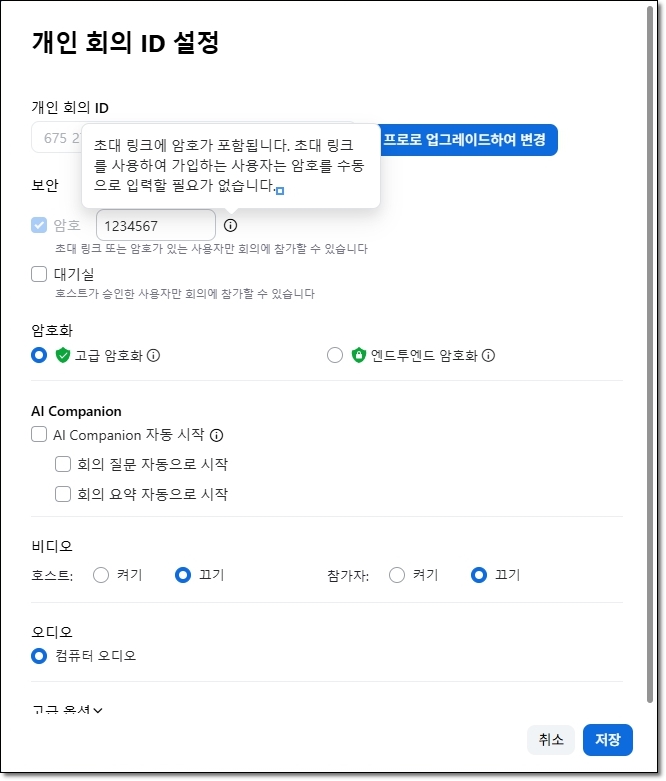Screen dimensions: 666x781
Task: Click the 저장 save button
Action: click(x=608, y=740)
